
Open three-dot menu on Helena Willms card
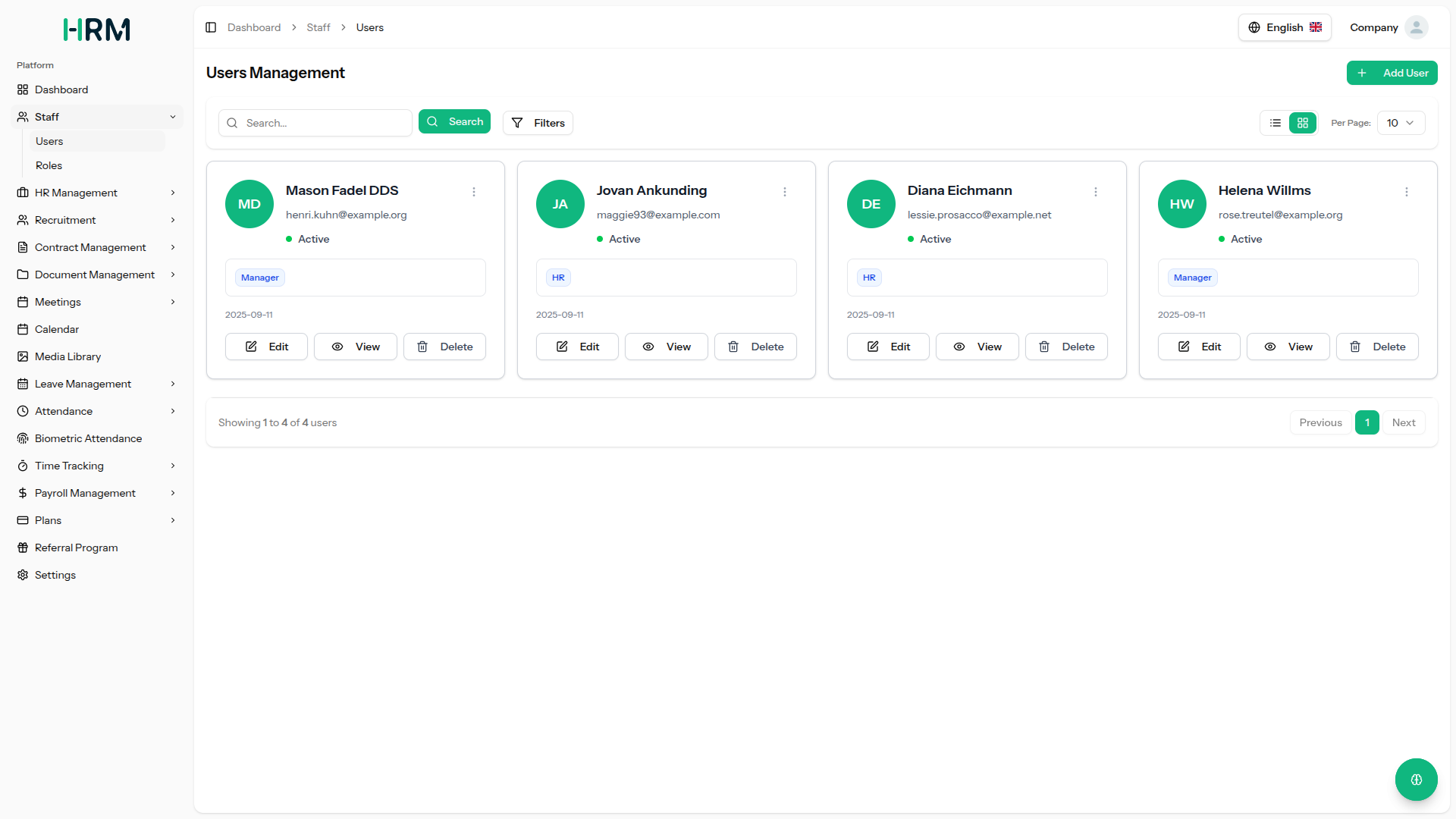[1407, 192]
